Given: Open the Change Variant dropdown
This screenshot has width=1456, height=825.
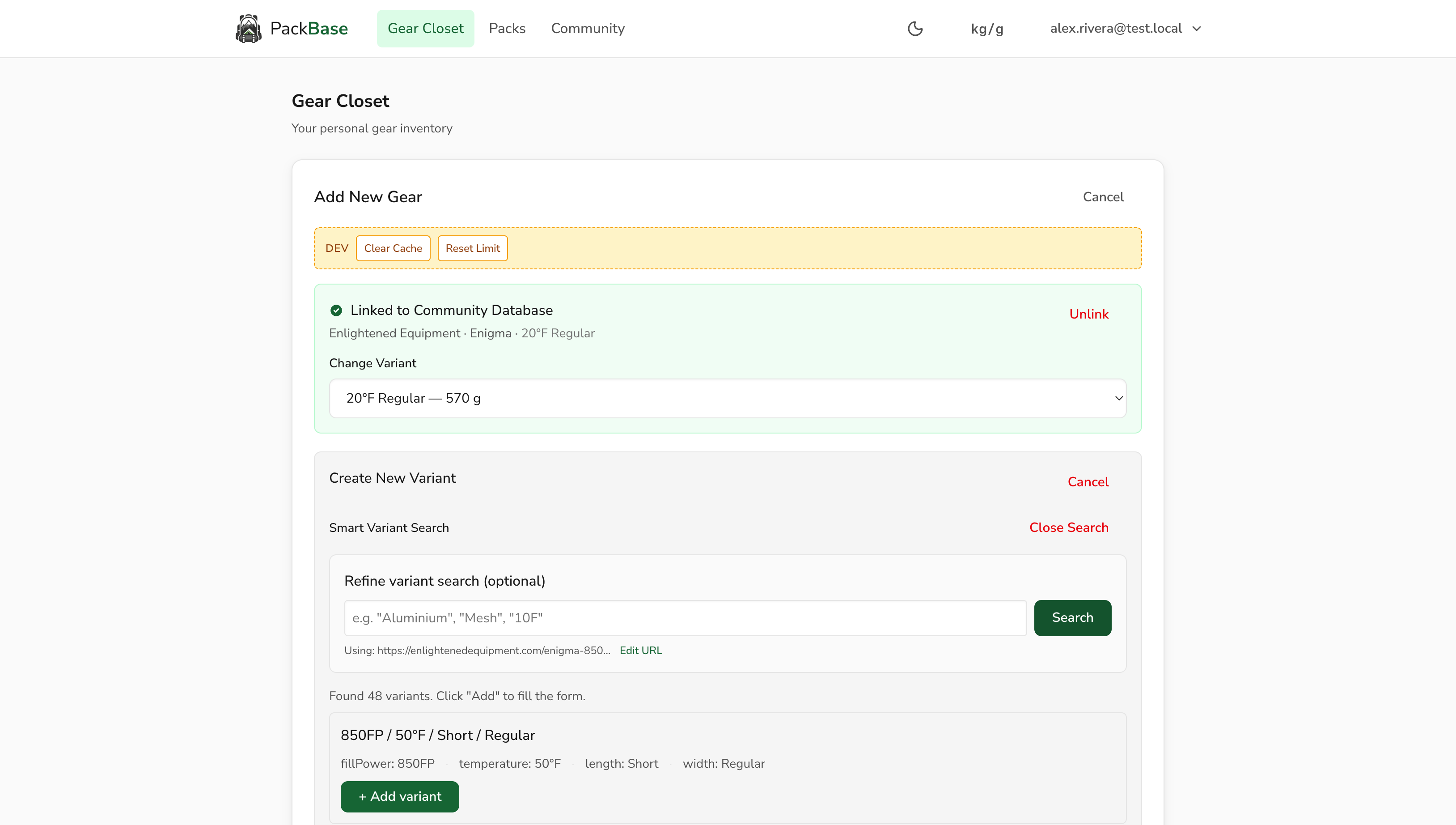Looking at the screenshot, I should click(x=728, y=398).
